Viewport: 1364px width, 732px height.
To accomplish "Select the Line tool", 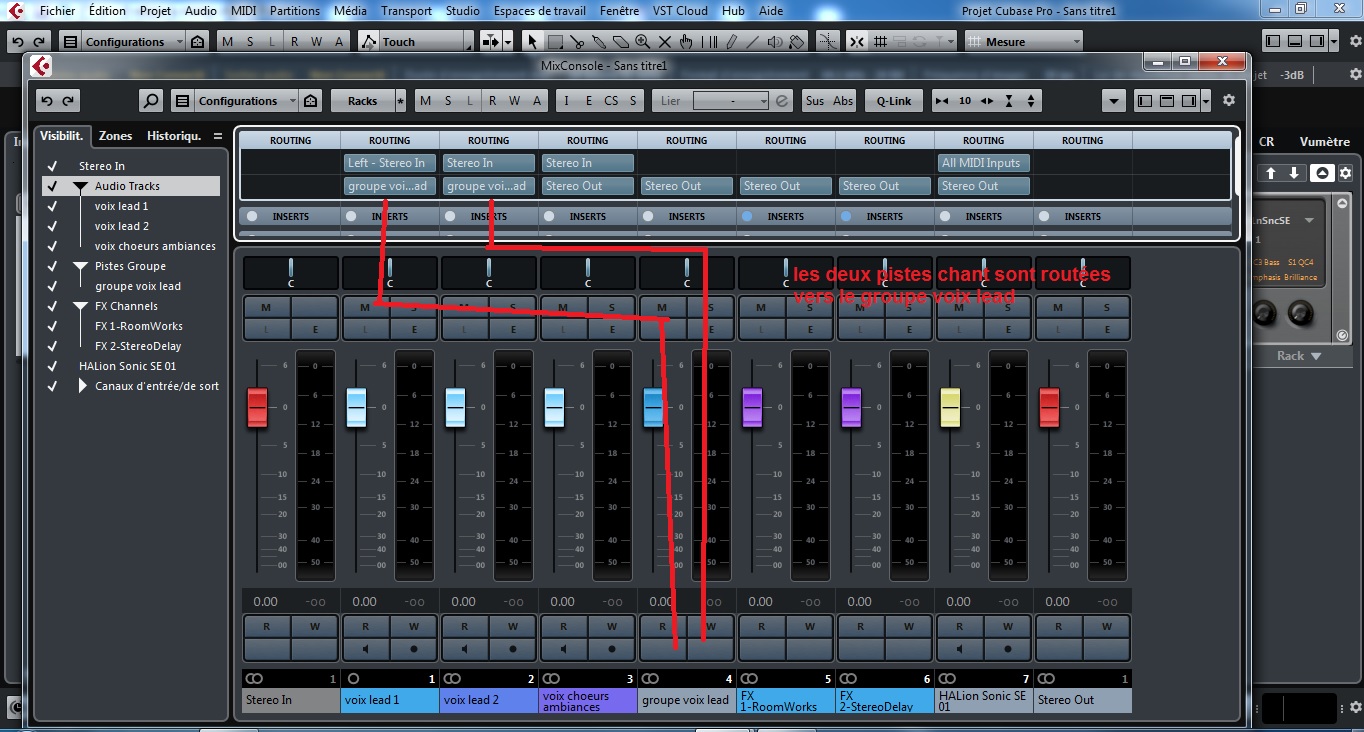I will (x=753, y=42).
